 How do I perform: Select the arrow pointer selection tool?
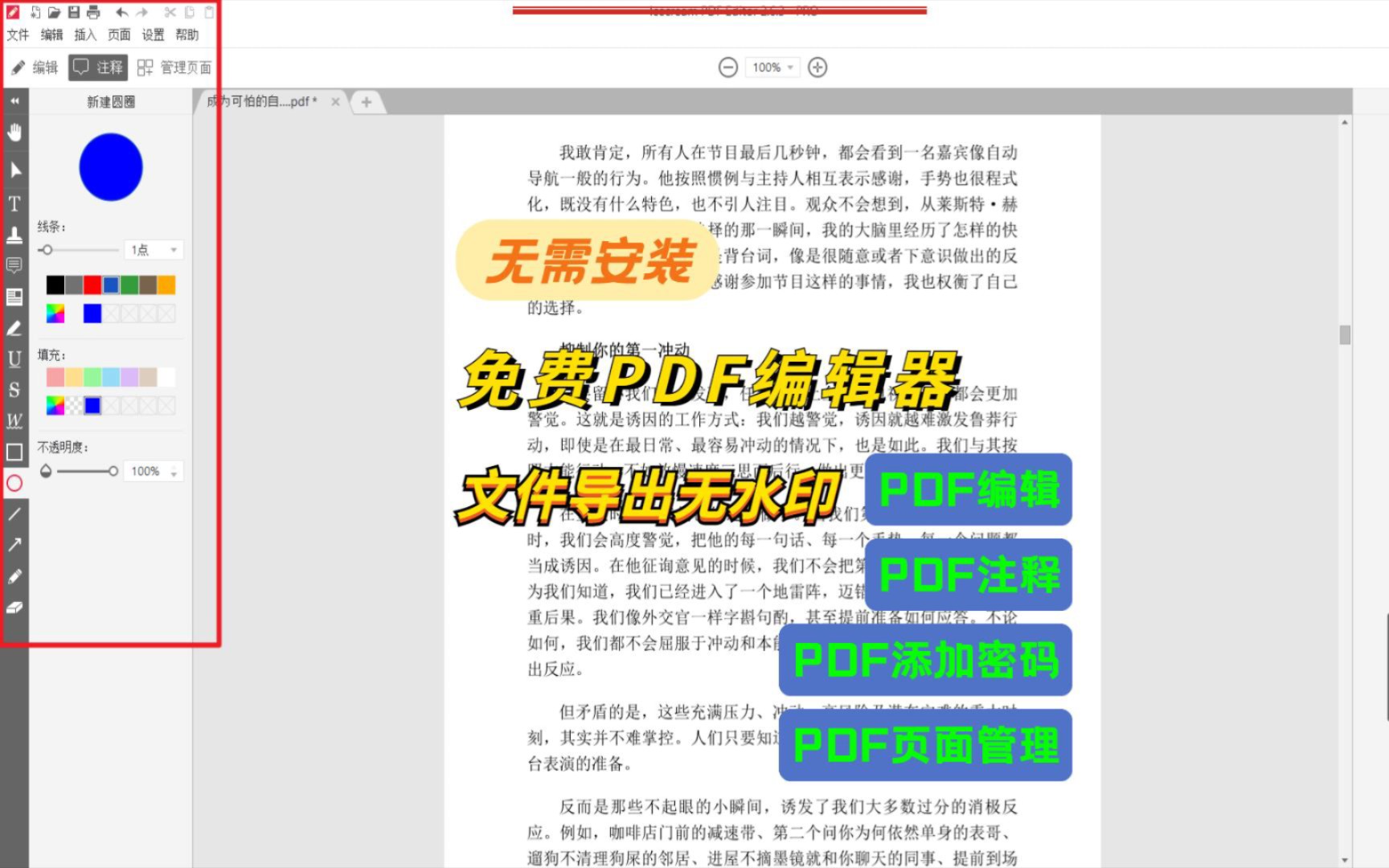(14, 170)
